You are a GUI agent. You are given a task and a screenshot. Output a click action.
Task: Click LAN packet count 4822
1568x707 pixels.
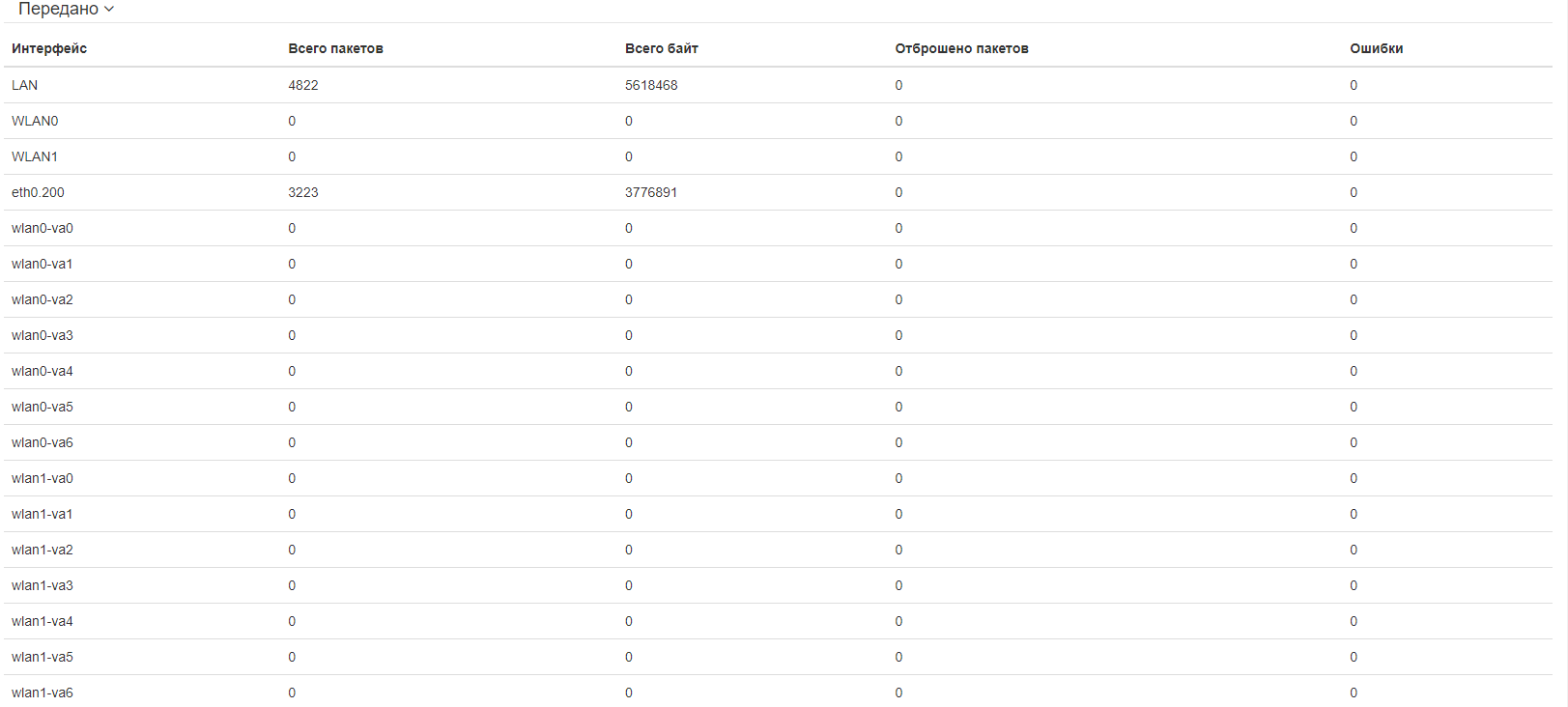click(303, 85)
